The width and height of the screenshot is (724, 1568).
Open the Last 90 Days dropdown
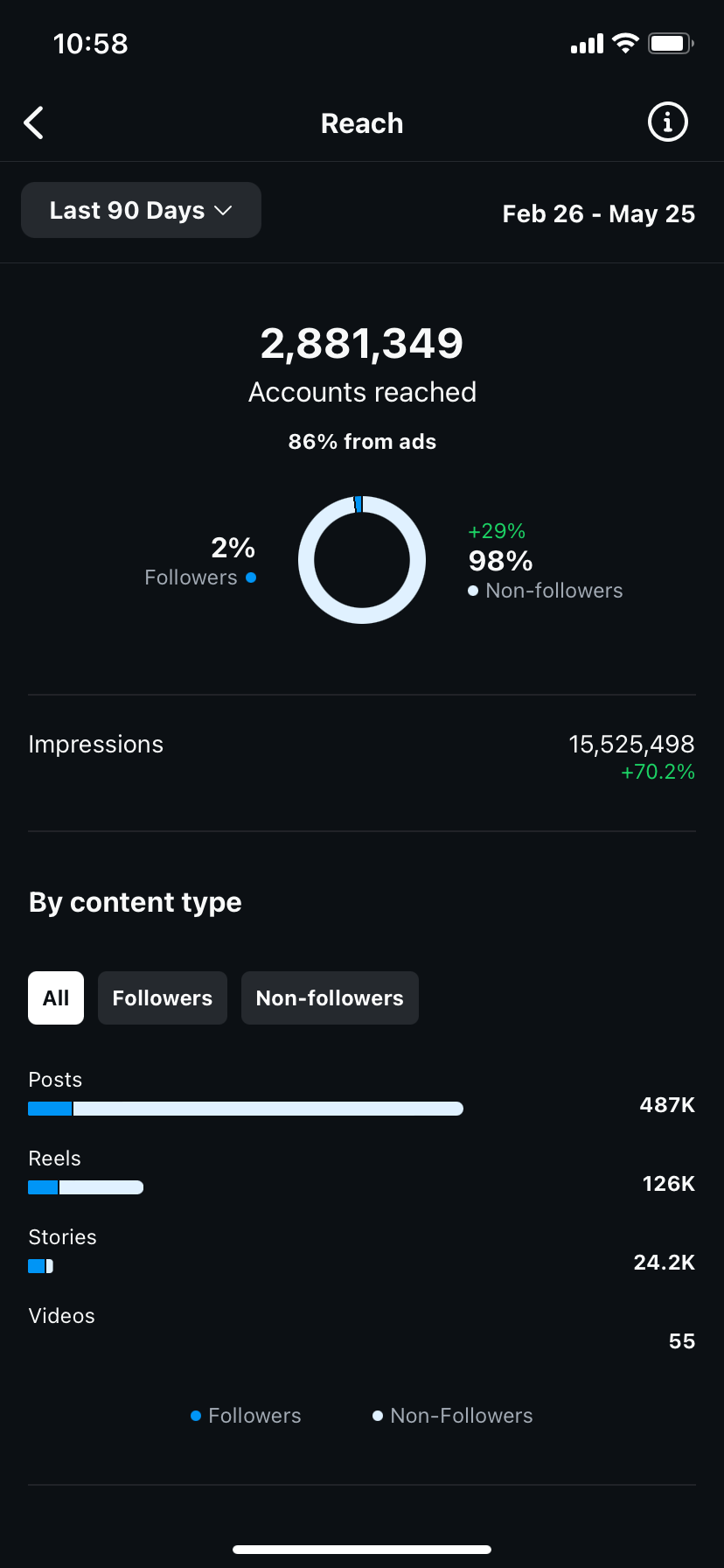click(128, 211)
